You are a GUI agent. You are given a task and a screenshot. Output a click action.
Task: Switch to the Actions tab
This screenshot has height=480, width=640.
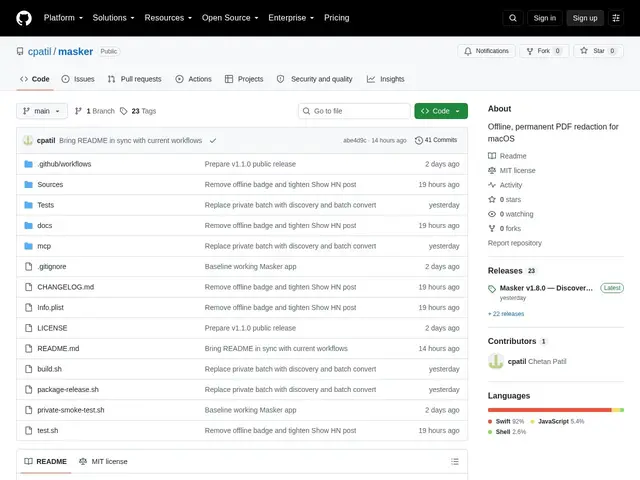pos(193,79)
